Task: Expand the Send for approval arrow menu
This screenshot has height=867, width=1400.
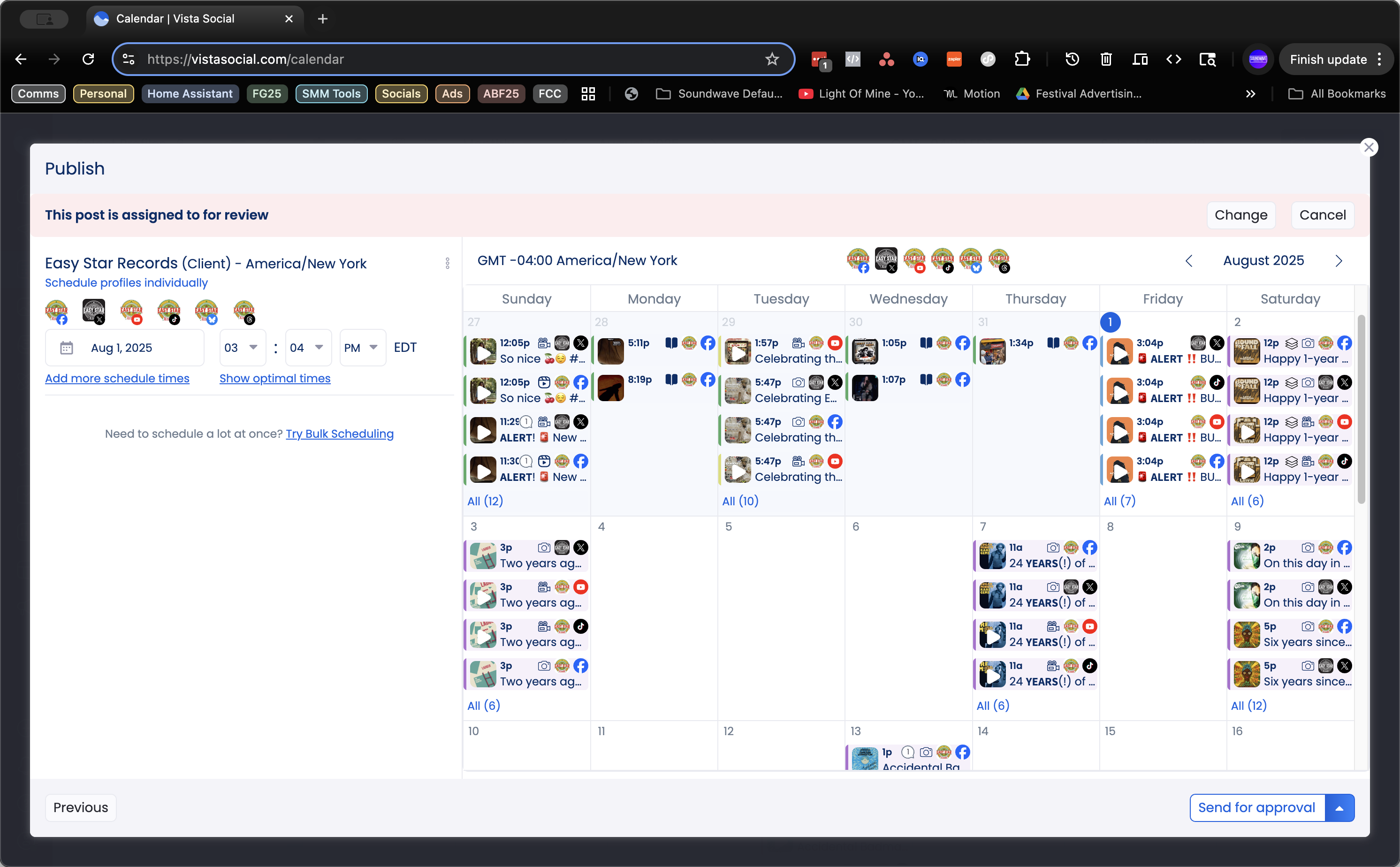Action: pos(1339,808)
